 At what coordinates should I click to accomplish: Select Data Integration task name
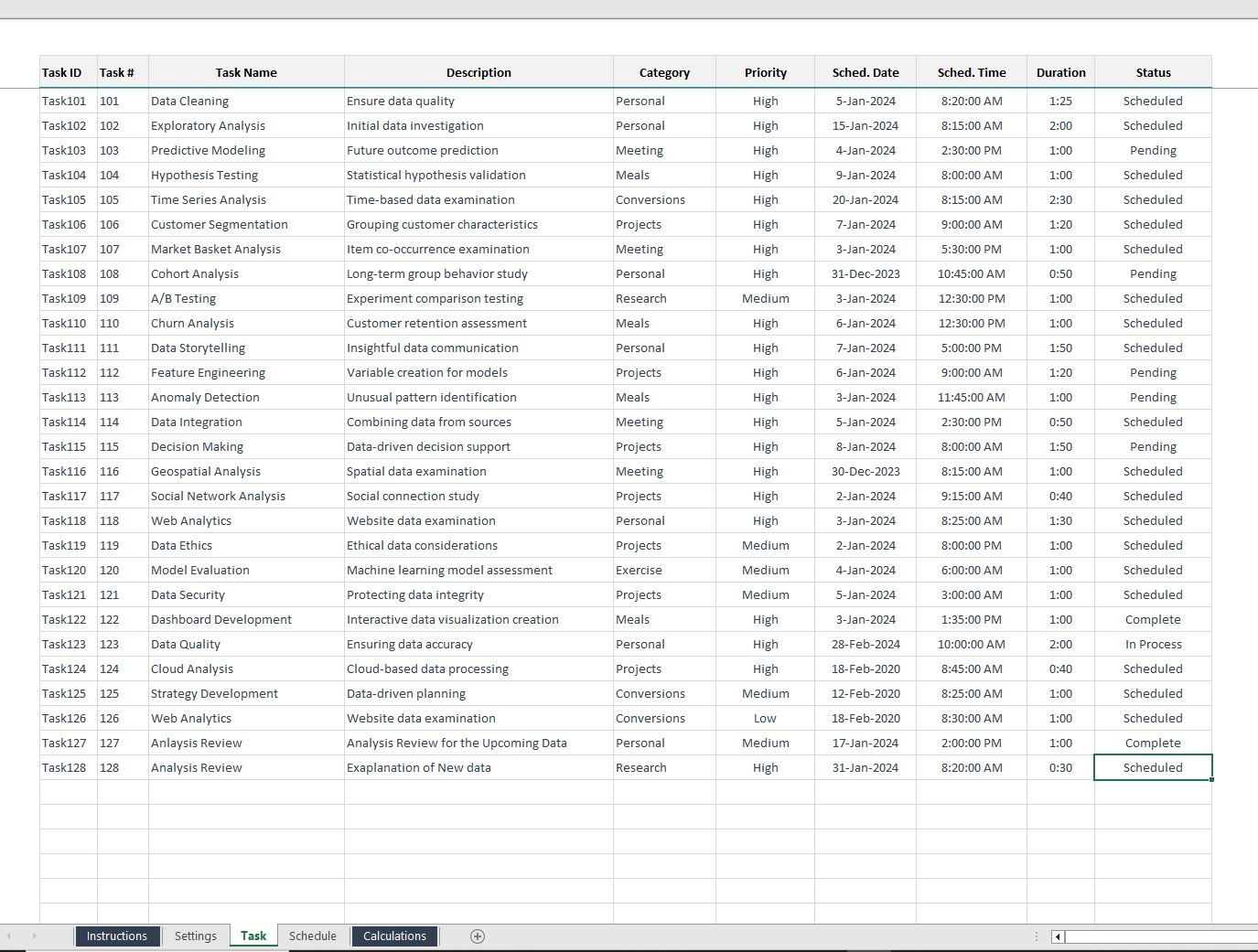246,422
